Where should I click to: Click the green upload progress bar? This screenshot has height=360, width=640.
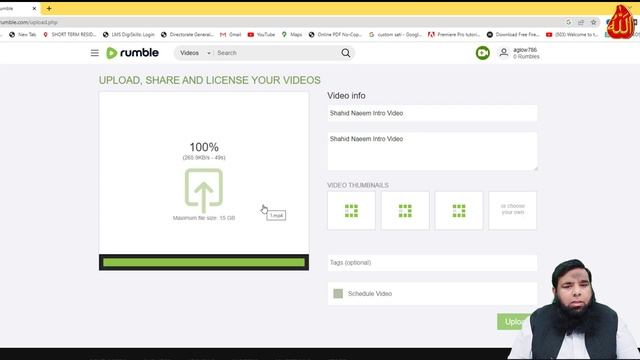204,262
